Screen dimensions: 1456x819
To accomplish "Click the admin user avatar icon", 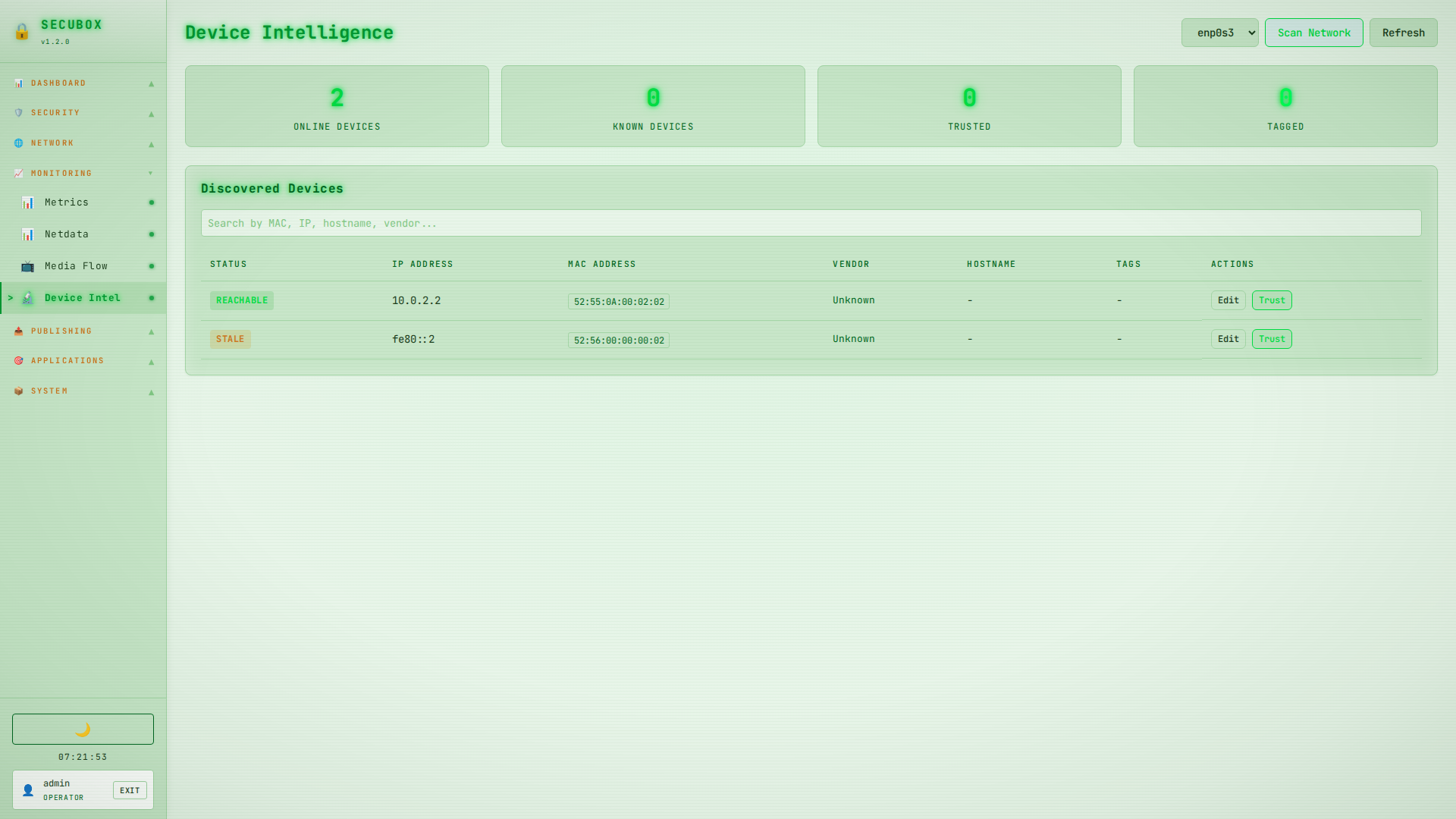I will click(28, 790).
